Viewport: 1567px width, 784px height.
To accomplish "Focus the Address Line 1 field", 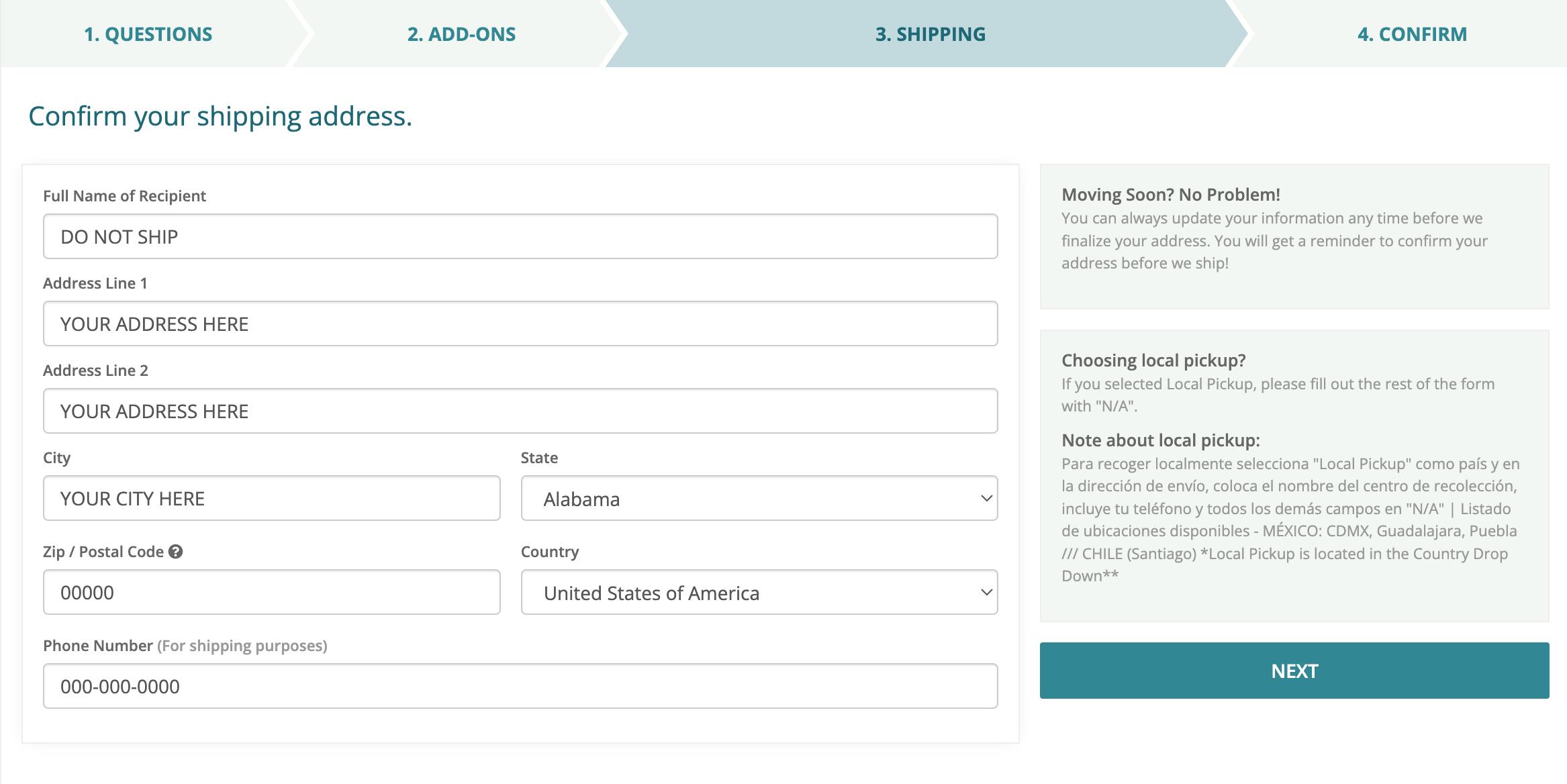I will coord(520,324).
